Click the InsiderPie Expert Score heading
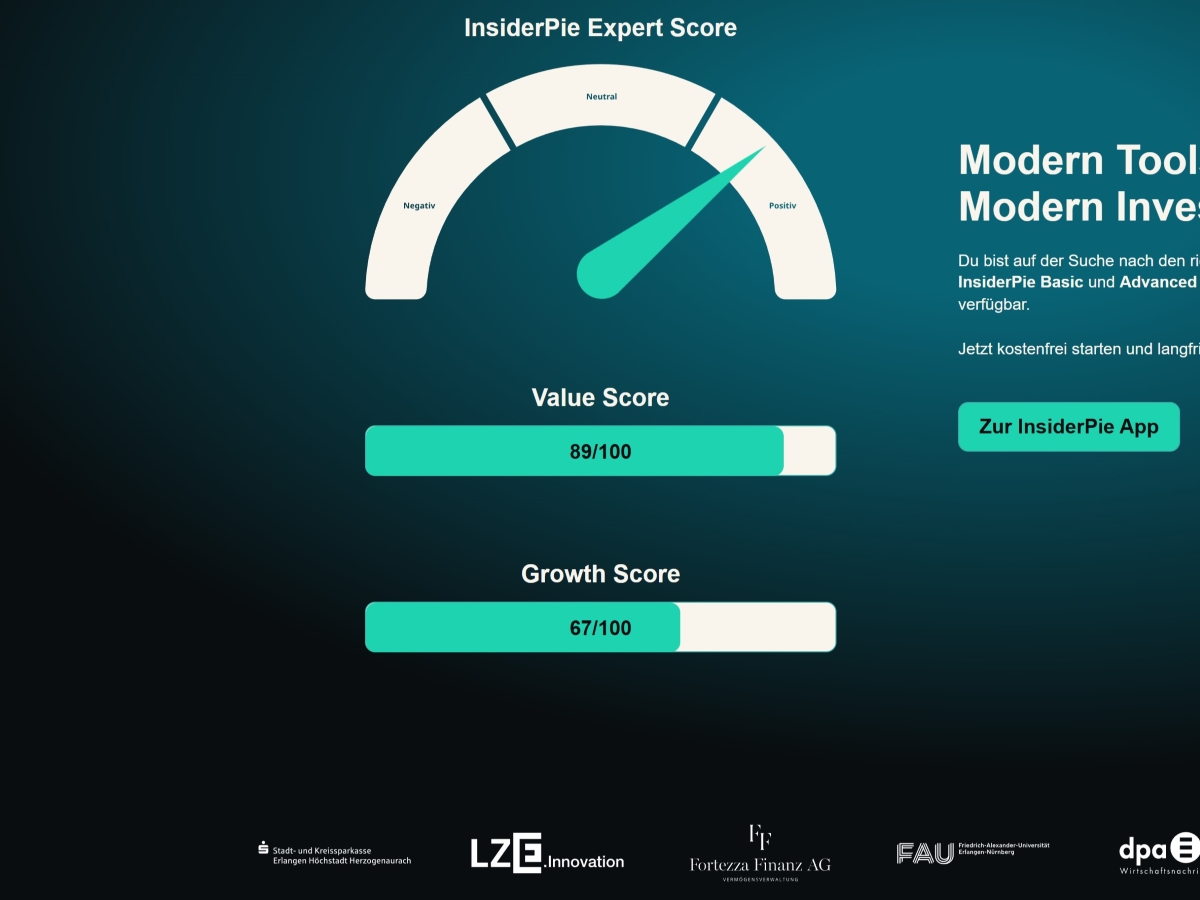The image size is (1200, 900). tap(600, 28)
